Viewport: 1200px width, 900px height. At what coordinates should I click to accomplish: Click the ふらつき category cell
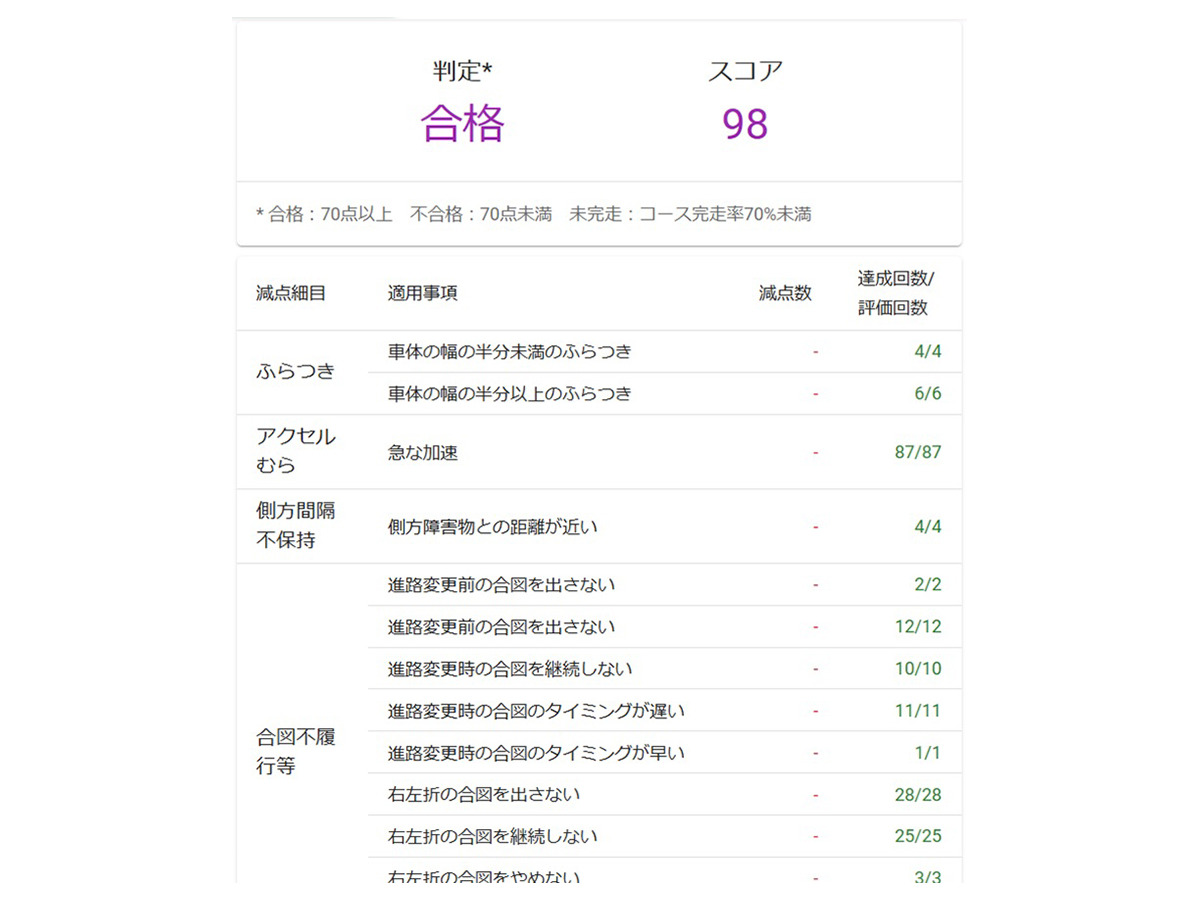coord(296,372)
